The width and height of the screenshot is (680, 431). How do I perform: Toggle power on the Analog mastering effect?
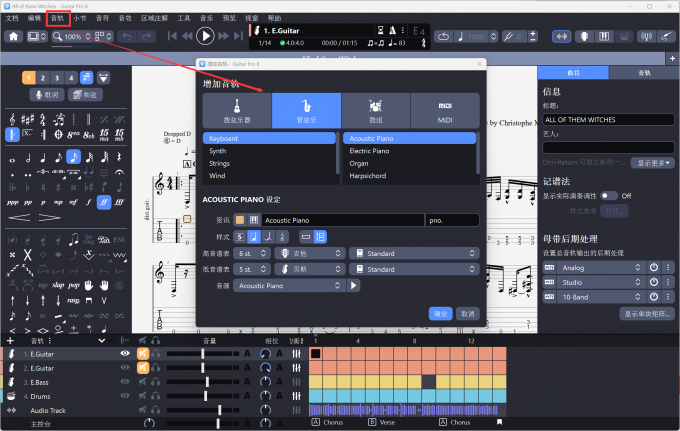click(x=654, y=268)
